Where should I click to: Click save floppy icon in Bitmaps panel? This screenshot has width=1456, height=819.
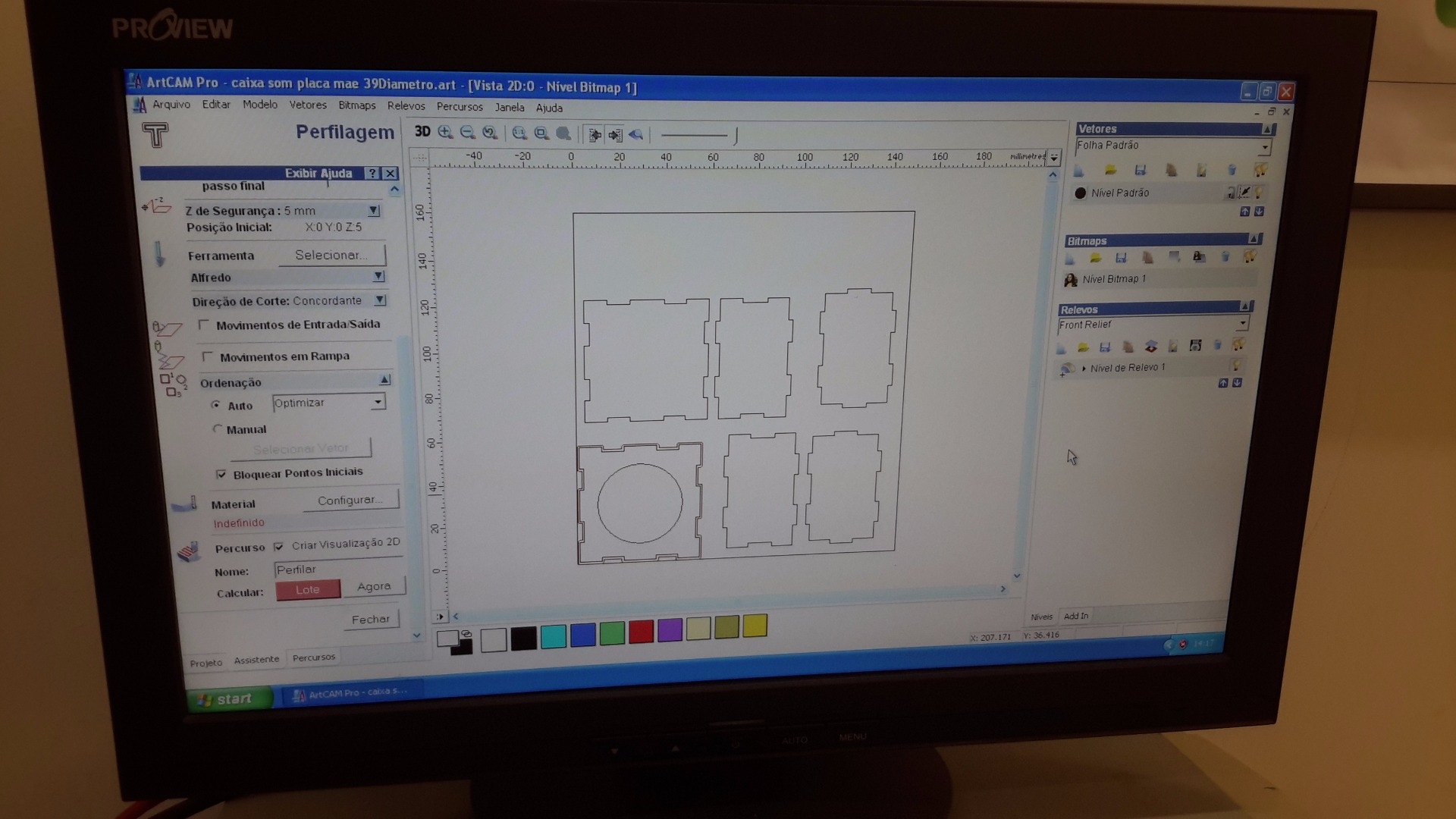pos(1121,258)
